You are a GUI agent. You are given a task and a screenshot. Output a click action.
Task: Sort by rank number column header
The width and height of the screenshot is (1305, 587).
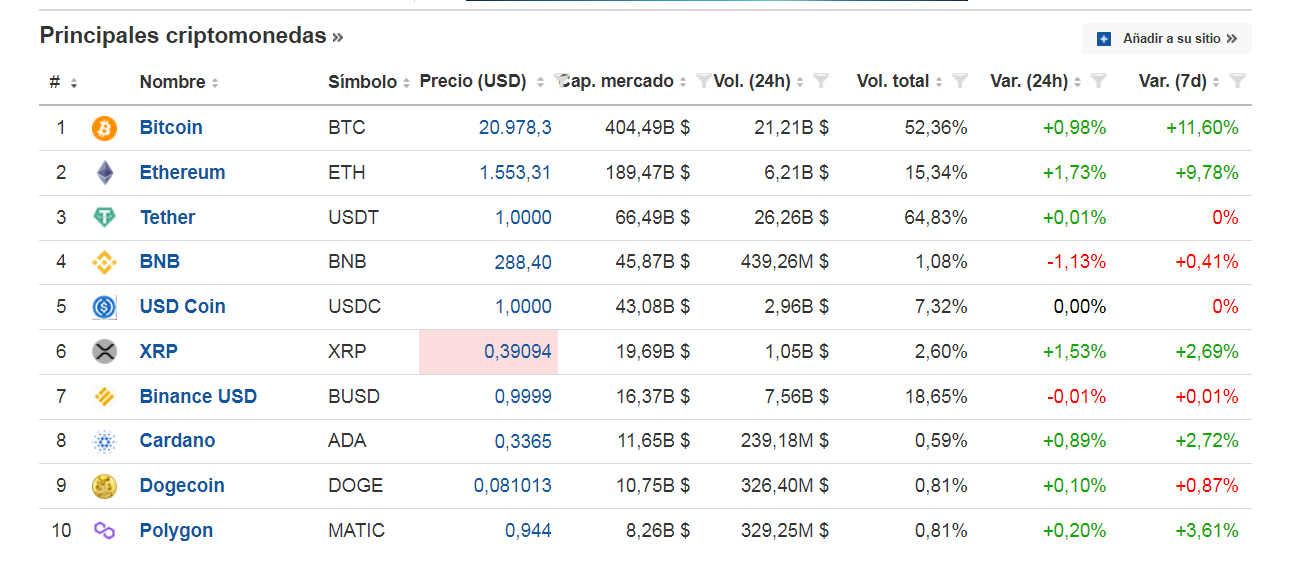pyautogui.click(x=55, y=82)
